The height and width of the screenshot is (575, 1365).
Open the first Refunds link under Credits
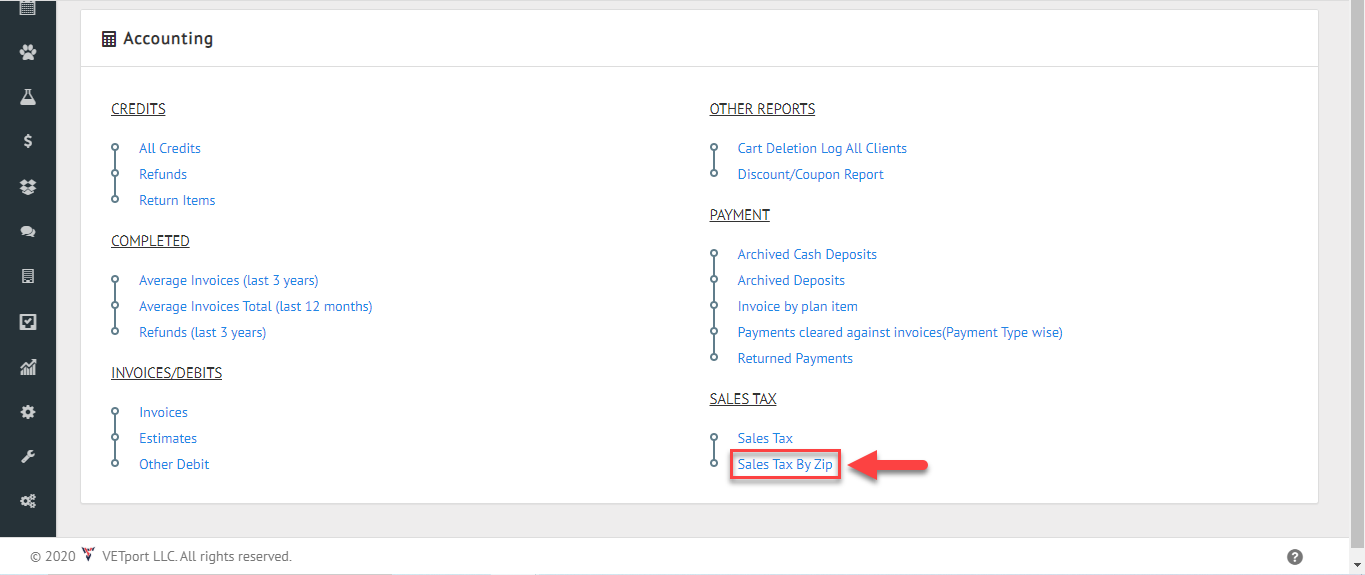163,174
